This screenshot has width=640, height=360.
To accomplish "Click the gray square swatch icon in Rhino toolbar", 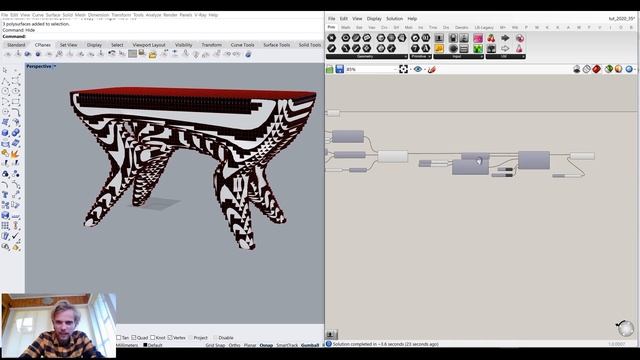I will tap(132, 54).
